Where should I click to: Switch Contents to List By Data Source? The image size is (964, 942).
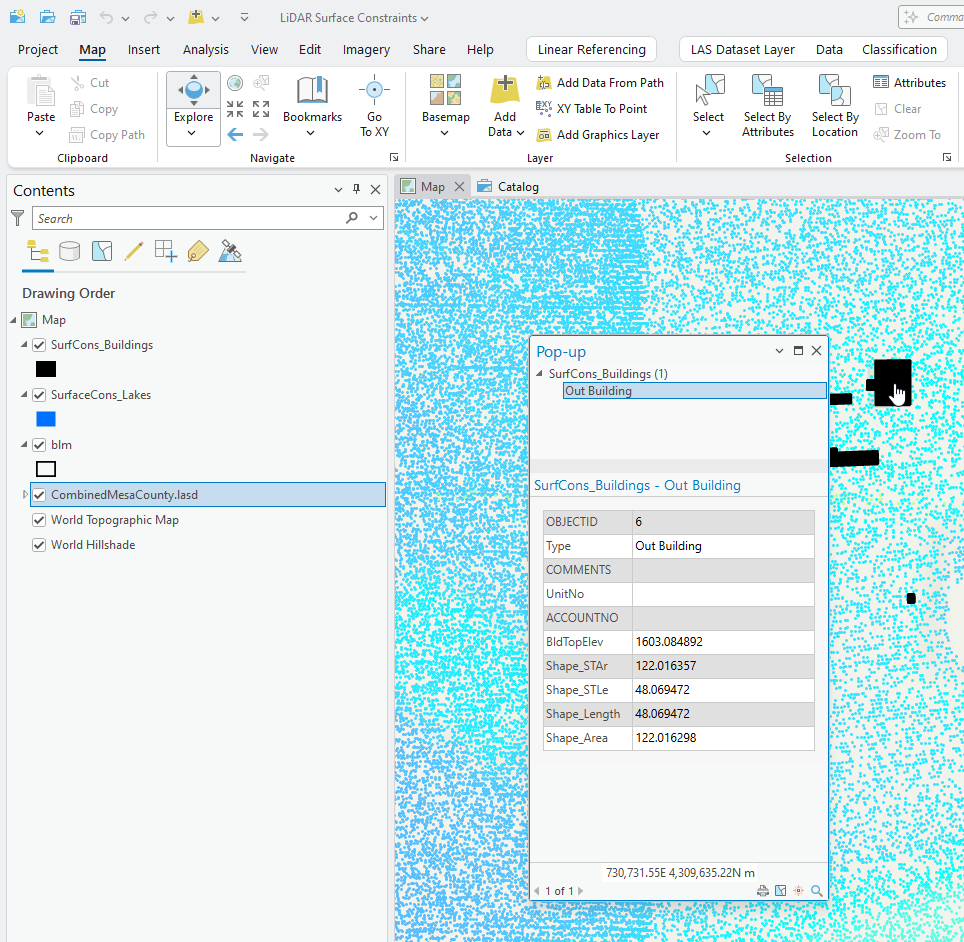click(69, 251)
